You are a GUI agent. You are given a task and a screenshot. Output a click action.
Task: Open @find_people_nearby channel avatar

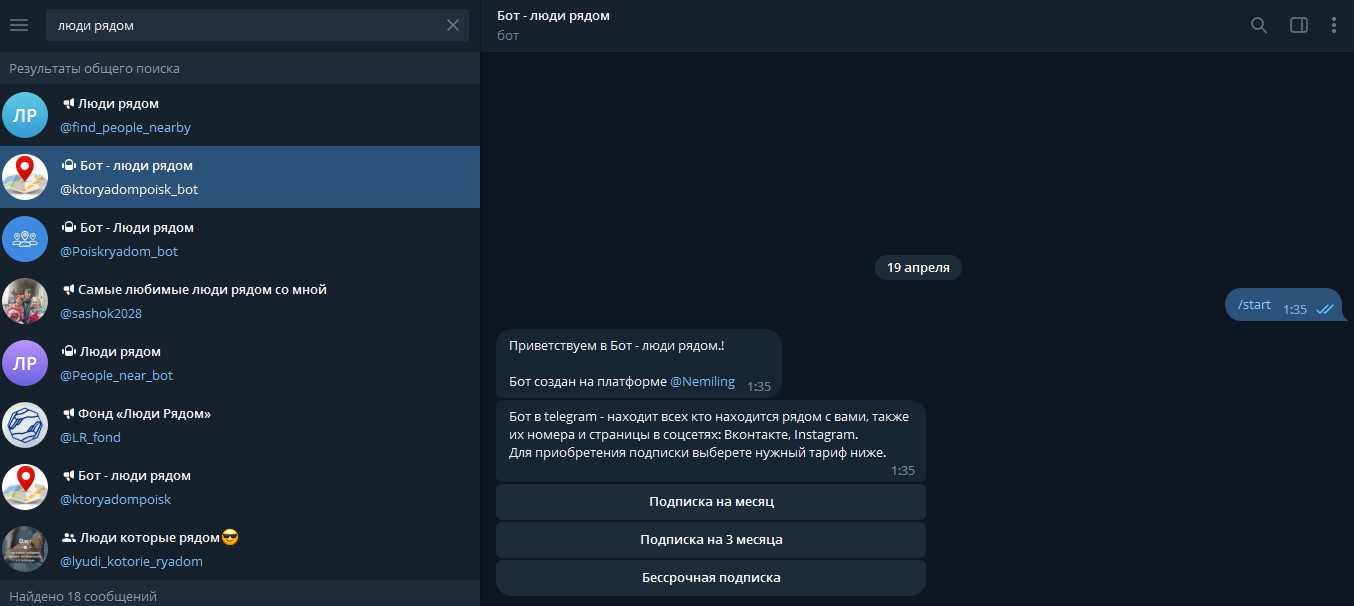[x=25, y=115]
